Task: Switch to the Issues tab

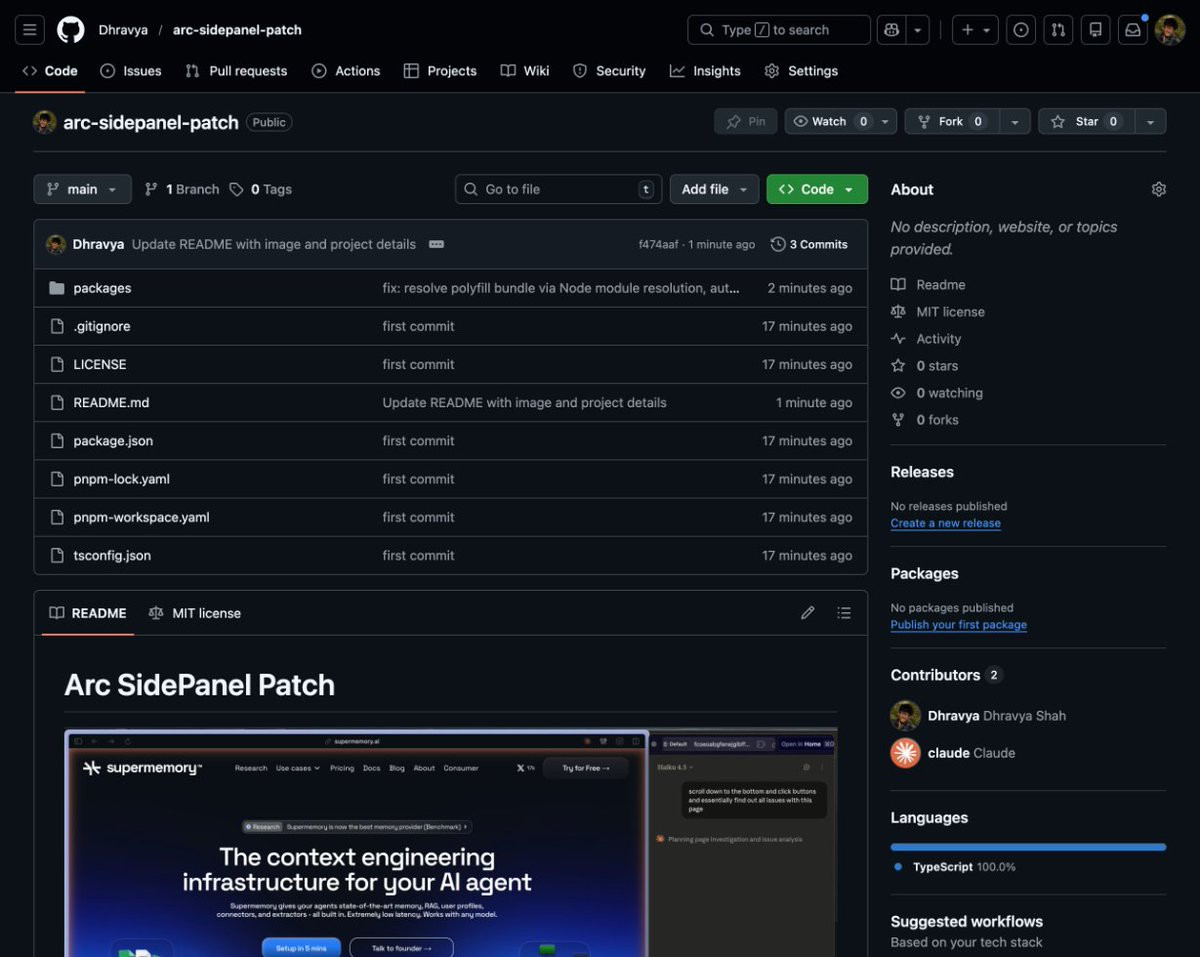Action: point(131,71)
